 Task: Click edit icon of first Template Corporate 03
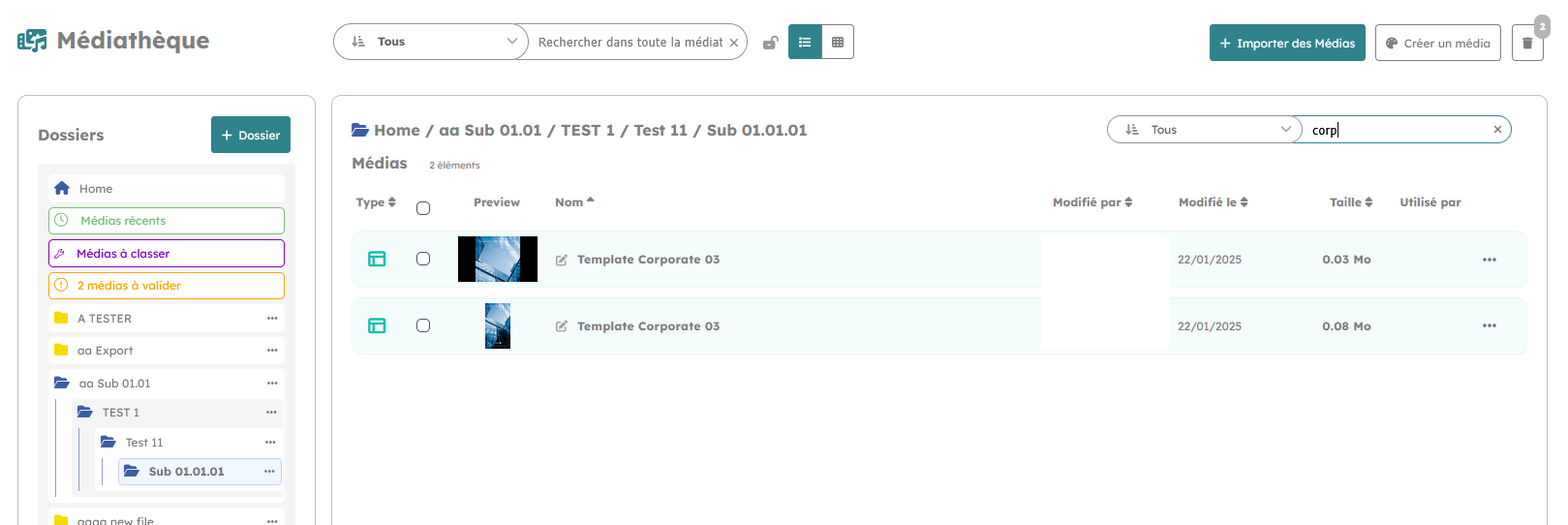coord(562,260)
